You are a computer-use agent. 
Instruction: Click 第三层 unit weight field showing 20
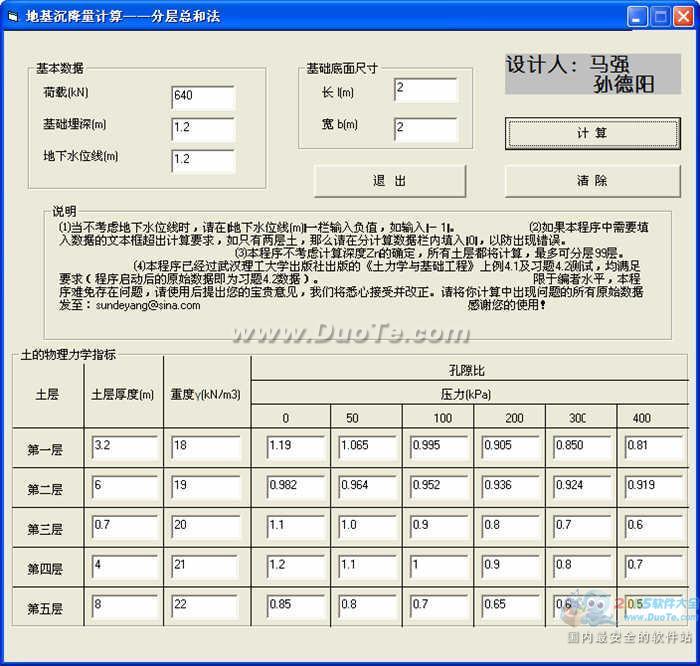206,527
